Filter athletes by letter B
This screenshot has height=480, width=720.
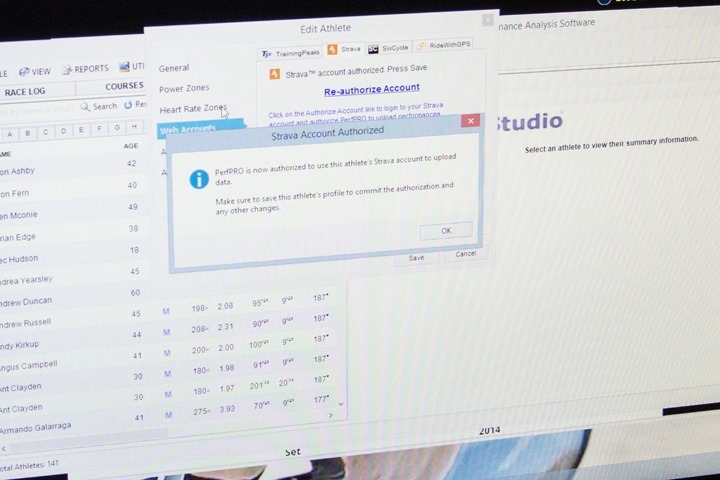(x=28, y=133)
